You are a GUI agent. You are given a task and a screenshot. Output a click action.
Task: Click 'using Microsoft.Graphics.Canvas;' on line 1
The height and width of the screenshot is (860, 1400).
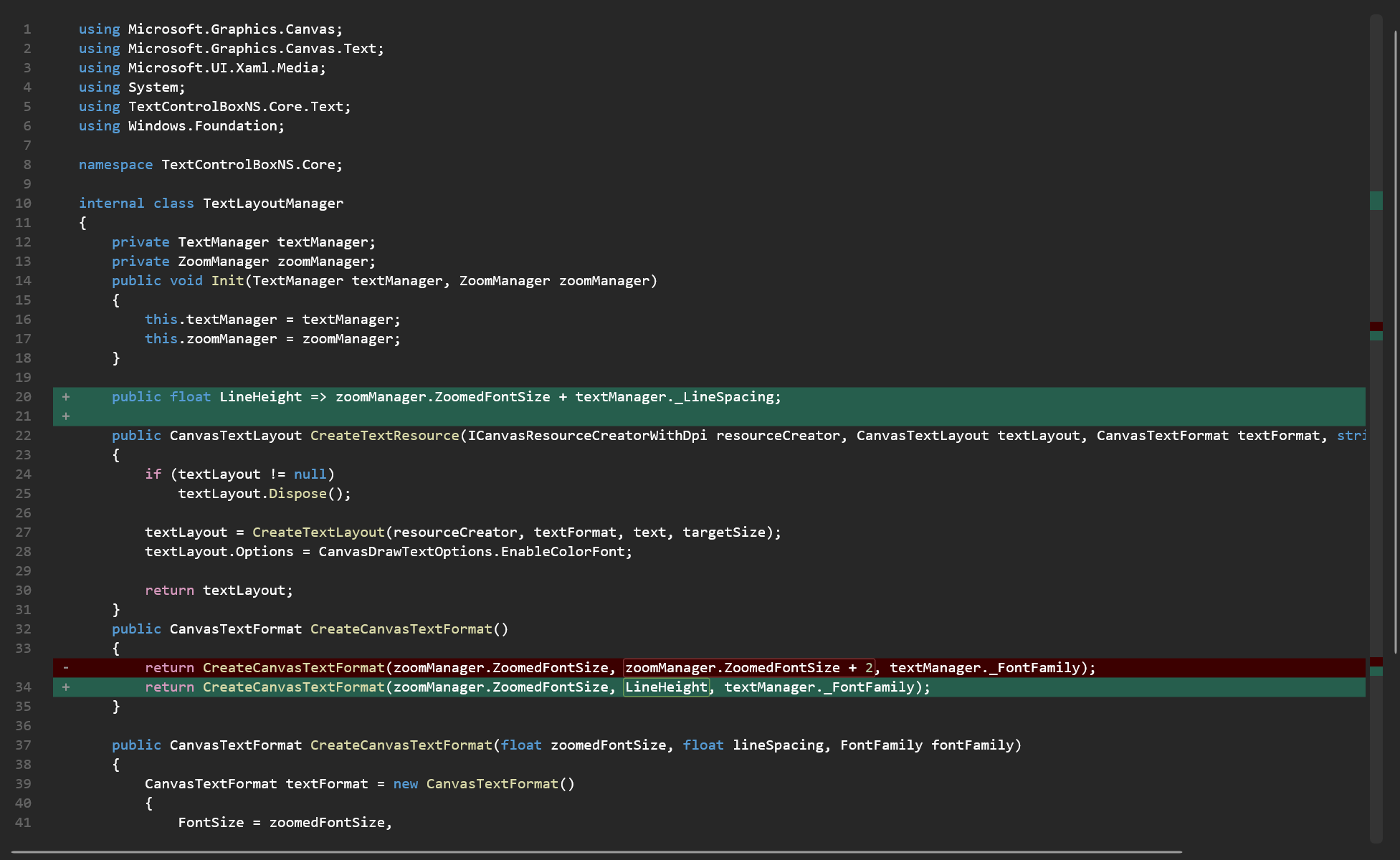[211, 29]
